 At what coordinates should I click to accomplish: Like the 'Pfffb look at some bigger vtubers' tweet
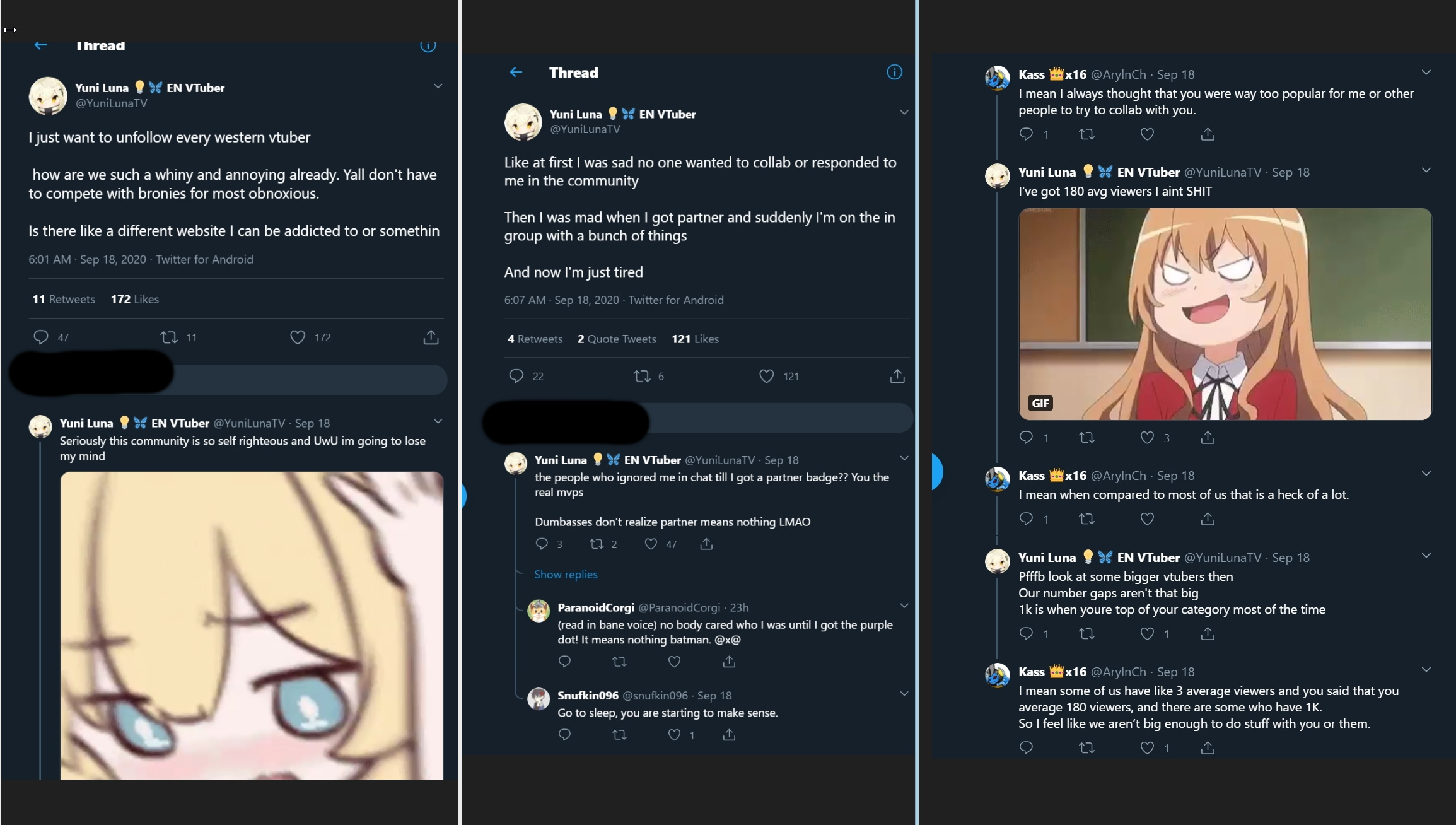[1147, 634]
